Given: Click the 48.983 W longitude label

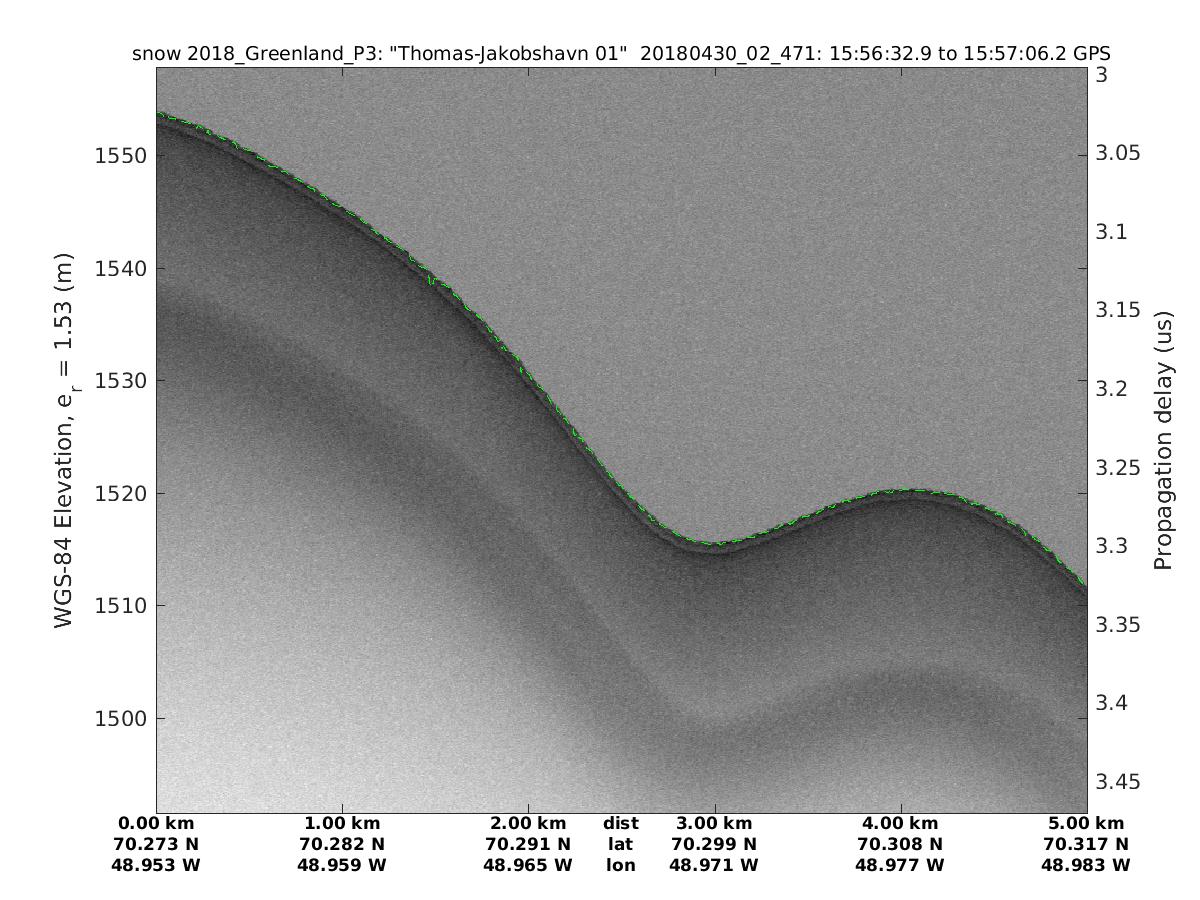Looking at the screenshot, I should (1086, 865).
